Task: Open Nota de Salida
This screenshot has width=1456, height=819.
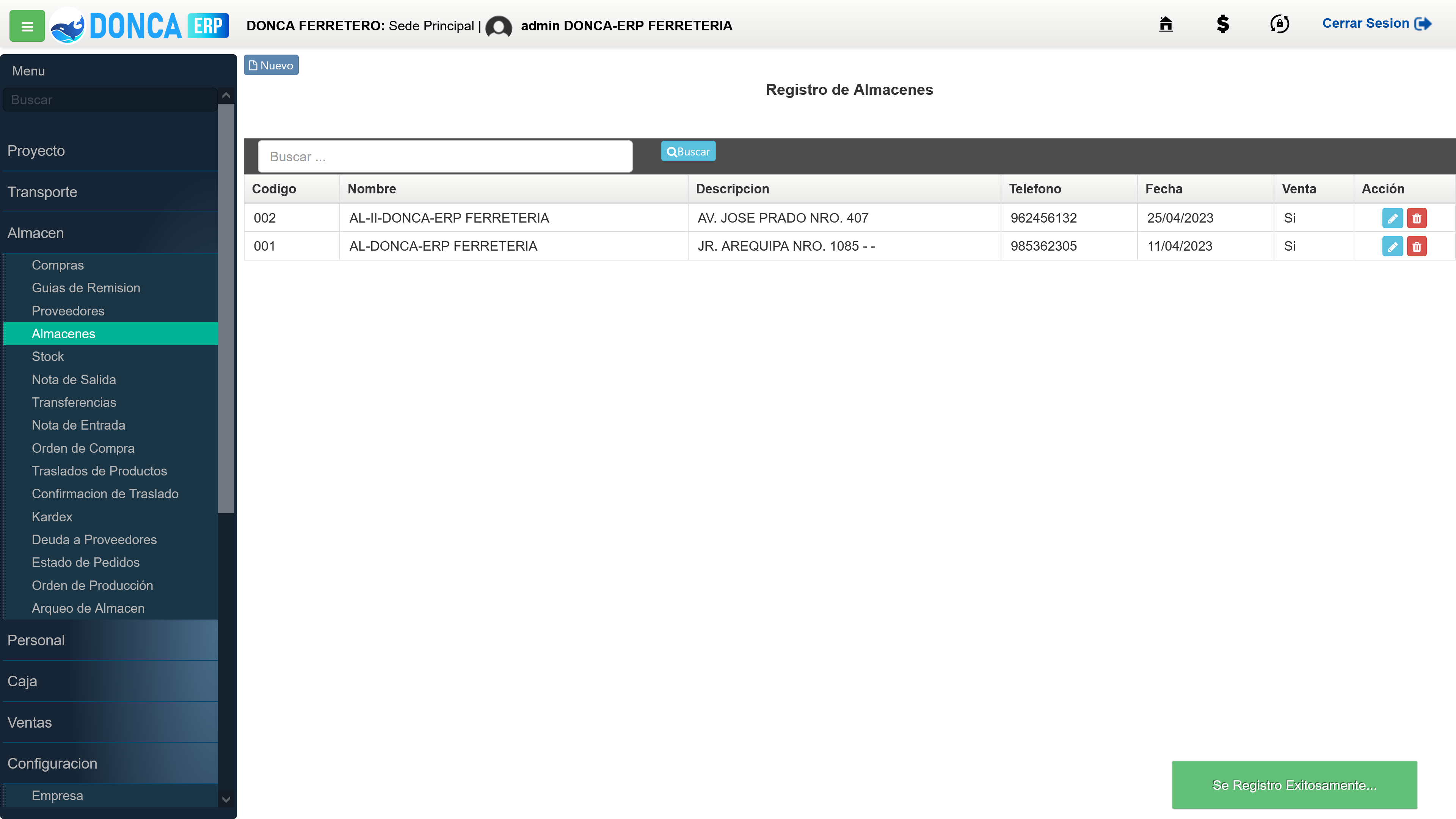Action: pyautogui.click(x=110, y=380)
